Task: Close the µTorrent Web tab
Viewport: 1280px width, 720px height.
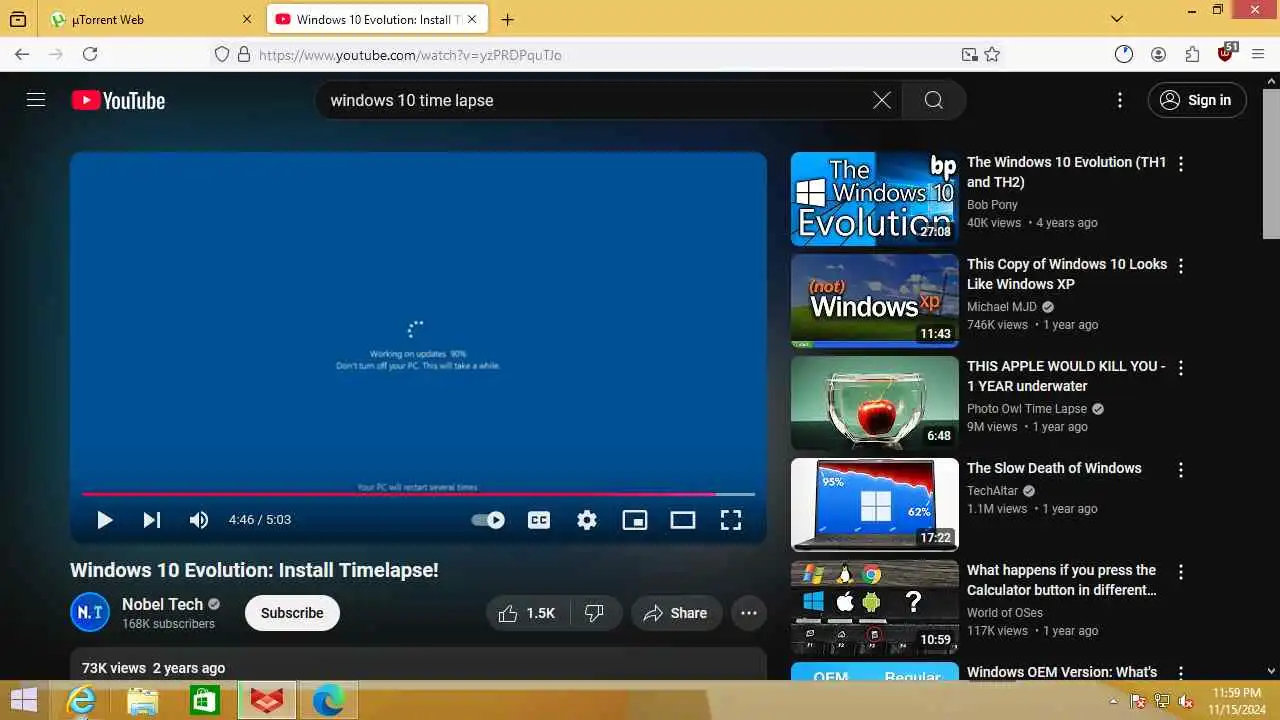Action: pos(247,19)
